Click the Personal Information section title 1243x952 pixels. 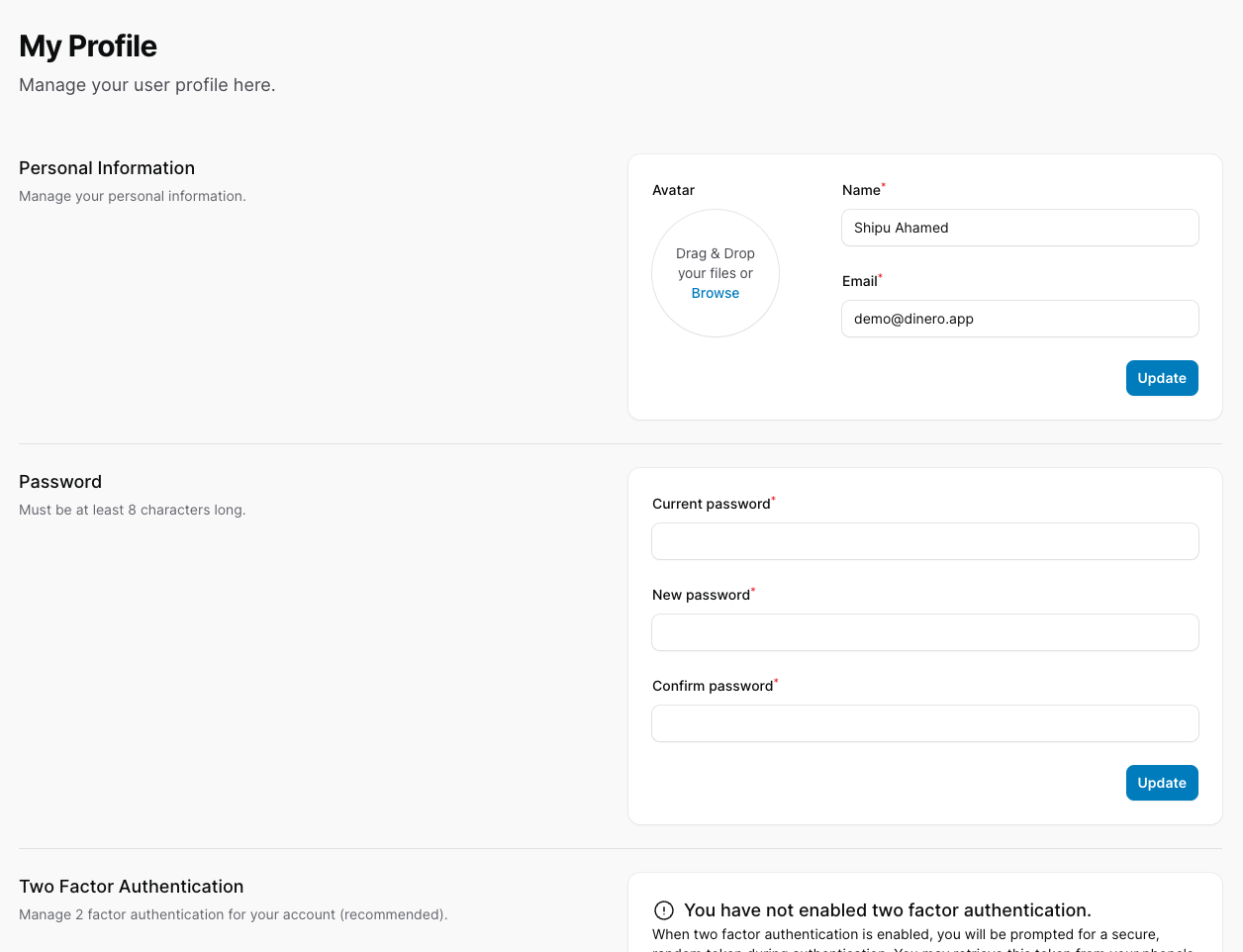107,168
